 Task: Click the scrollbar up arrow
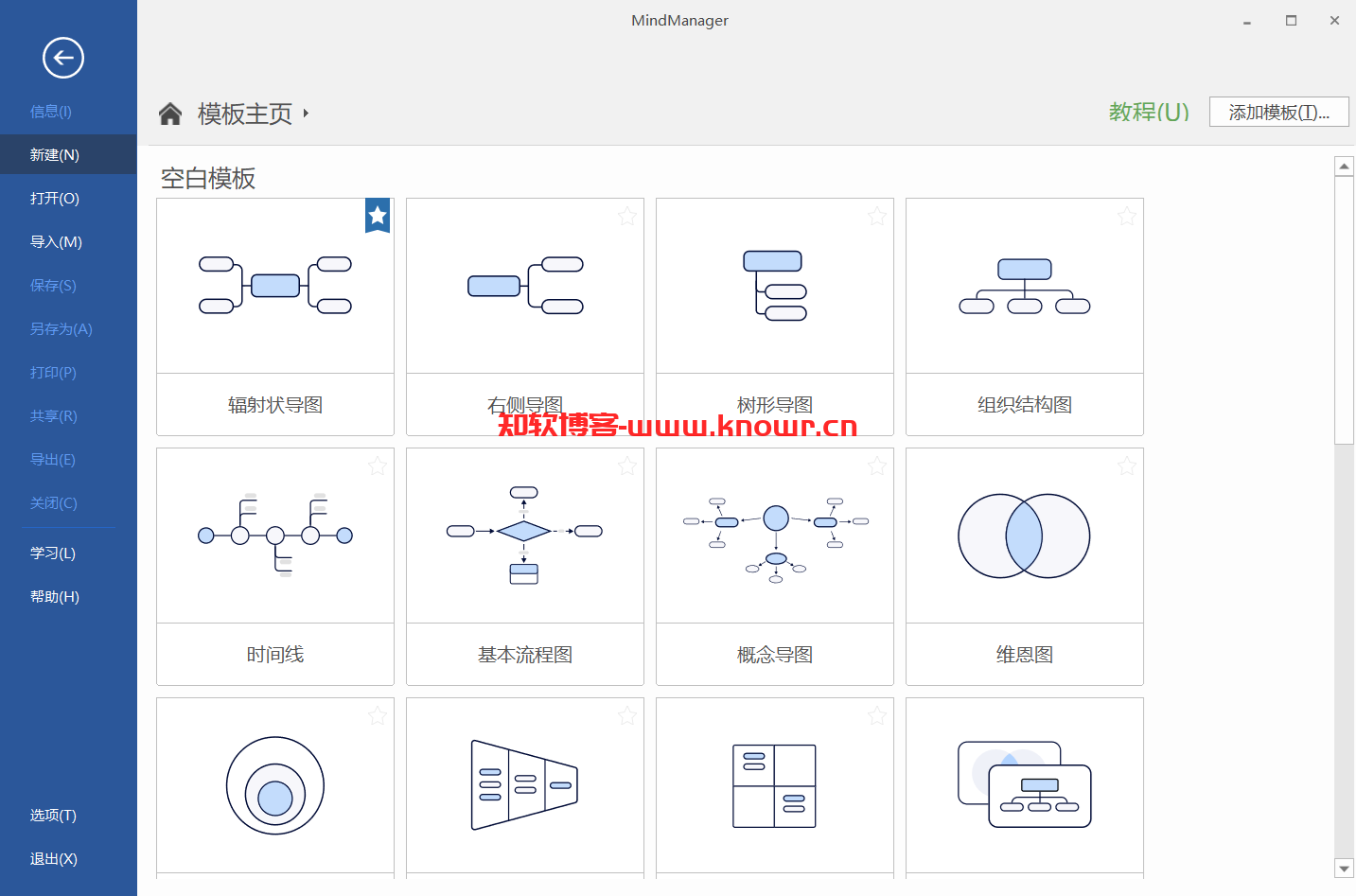click(x=1344, y=167)
